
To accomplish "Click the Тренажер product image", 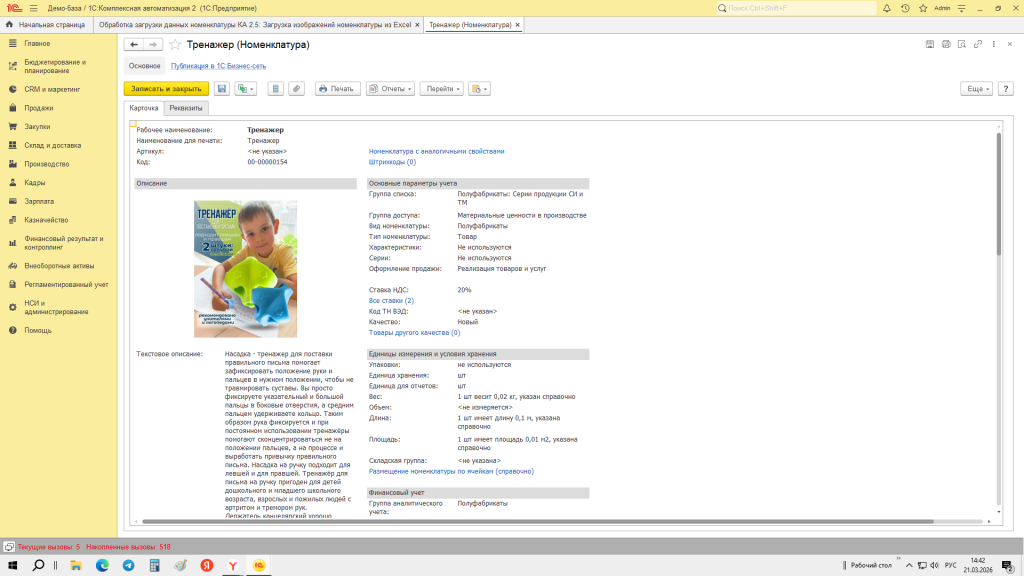I will (x=246, y=269).
